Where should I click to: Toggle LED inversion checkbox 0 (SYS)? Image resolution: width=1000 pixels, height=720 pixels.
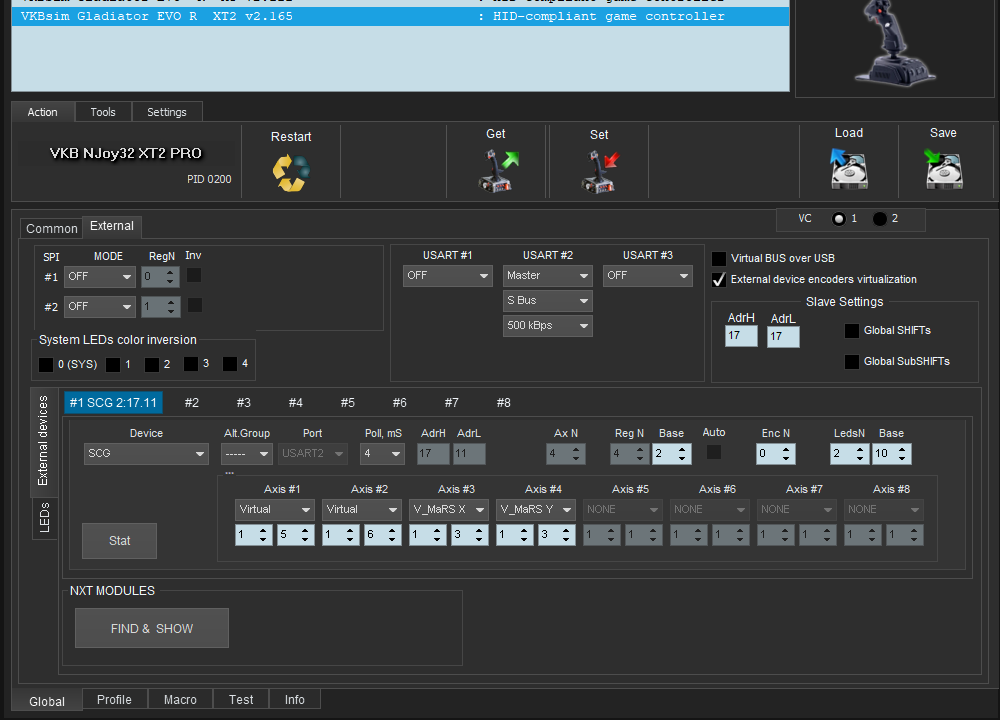[46, 364]
